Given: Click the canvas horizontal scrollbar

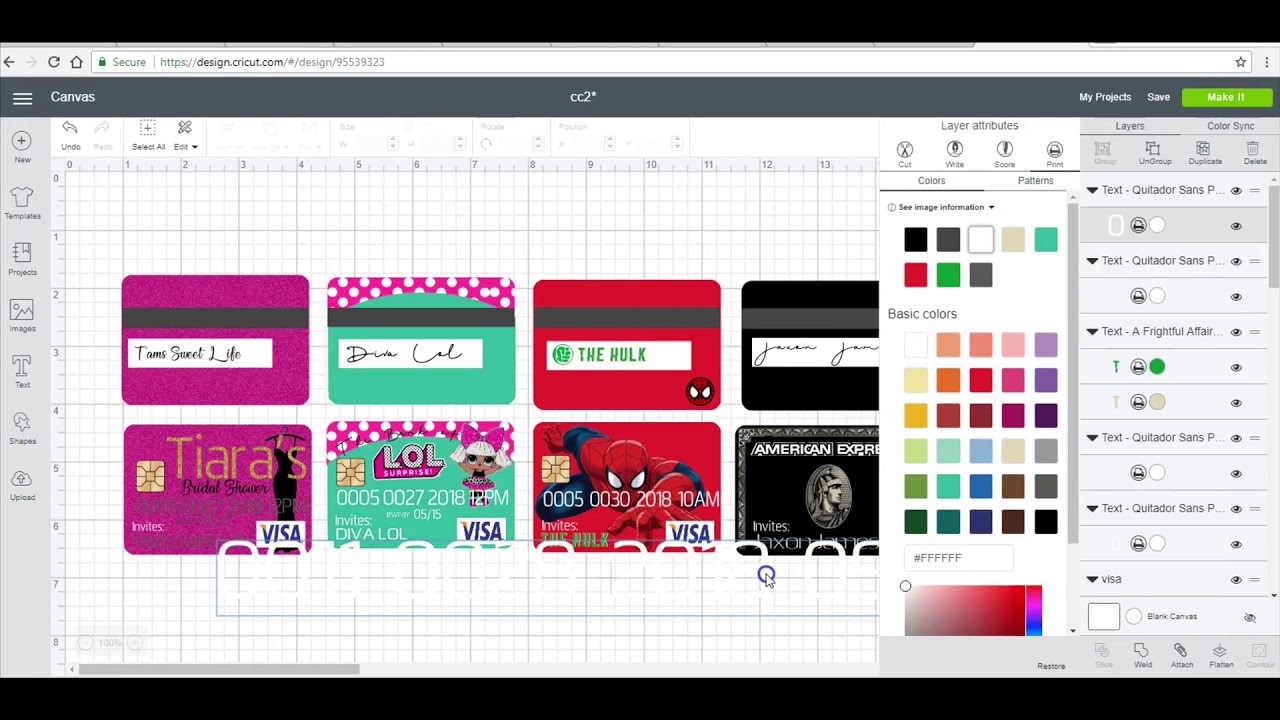Looking at the screenshot, I should pyautogui.click(x=219, y=669).
